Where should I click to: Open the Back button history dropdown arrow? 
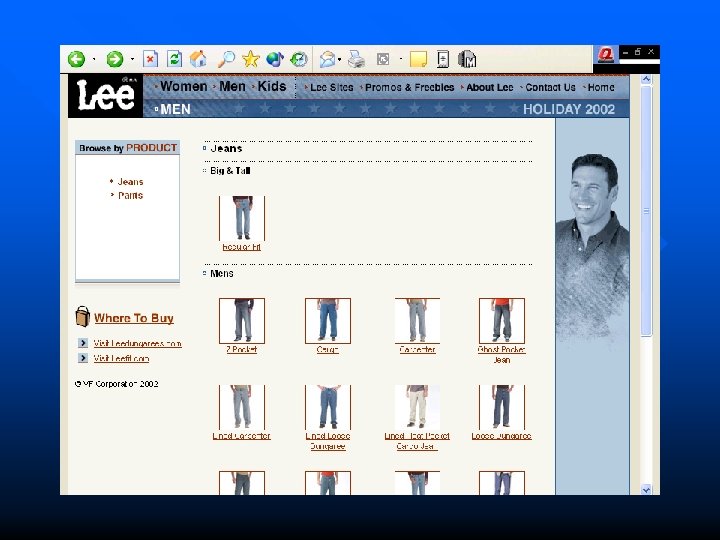[x=94, y=59]
